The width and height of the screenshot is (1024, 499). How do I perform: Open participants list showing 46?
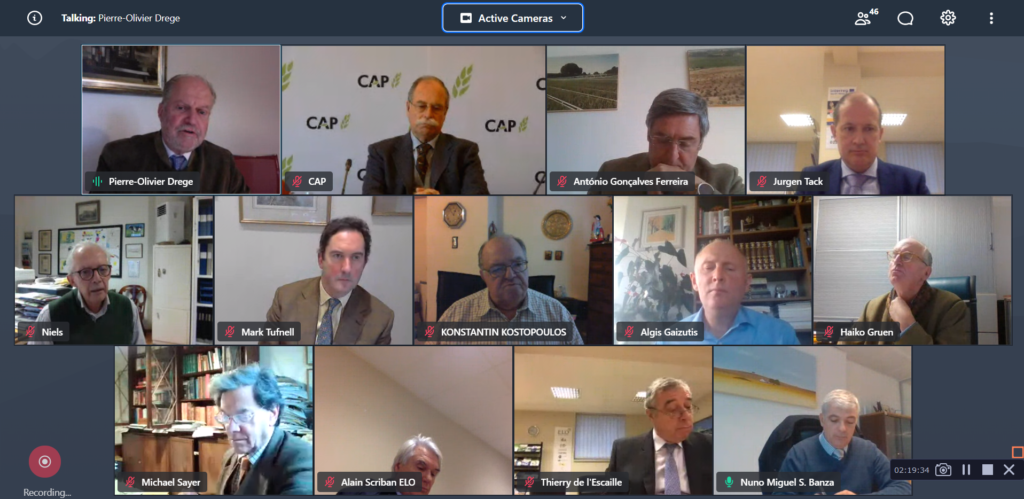866,18
